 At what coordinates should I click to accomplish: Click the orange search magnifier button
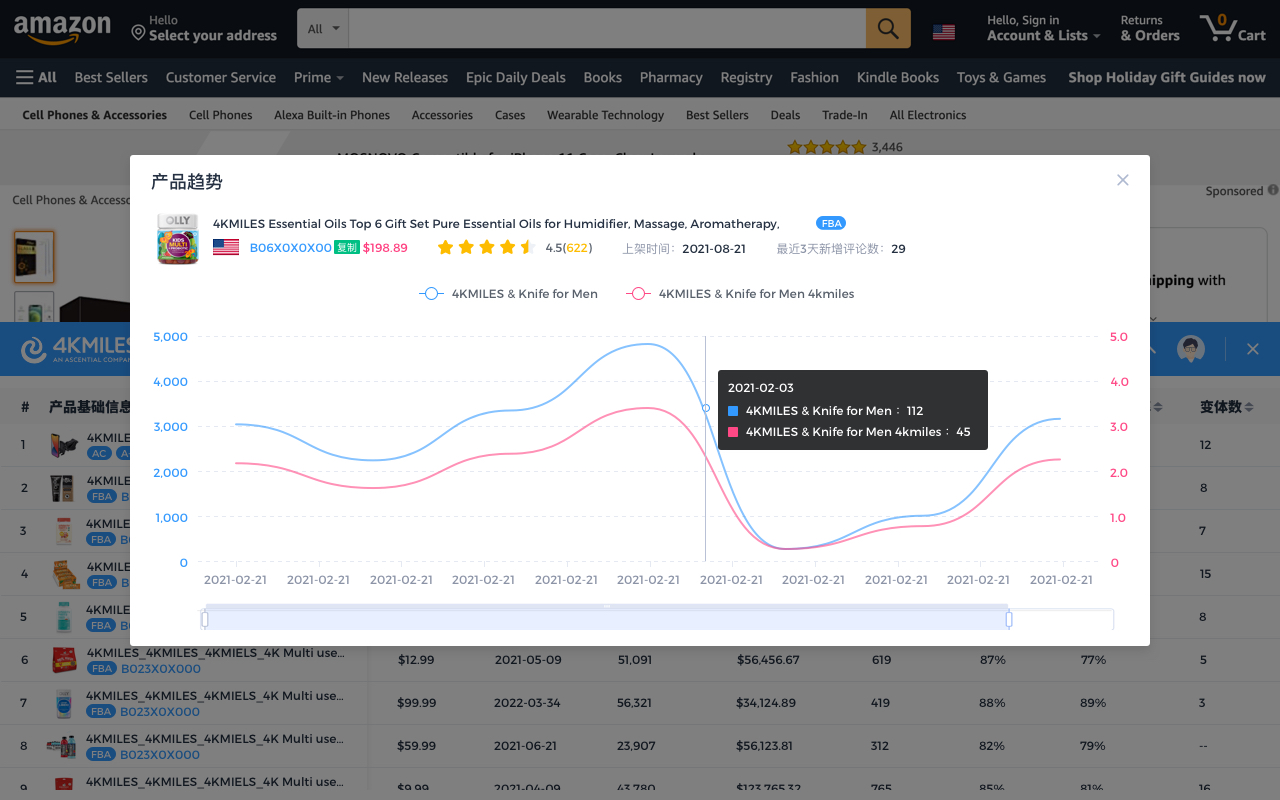[x=888, y=28]
